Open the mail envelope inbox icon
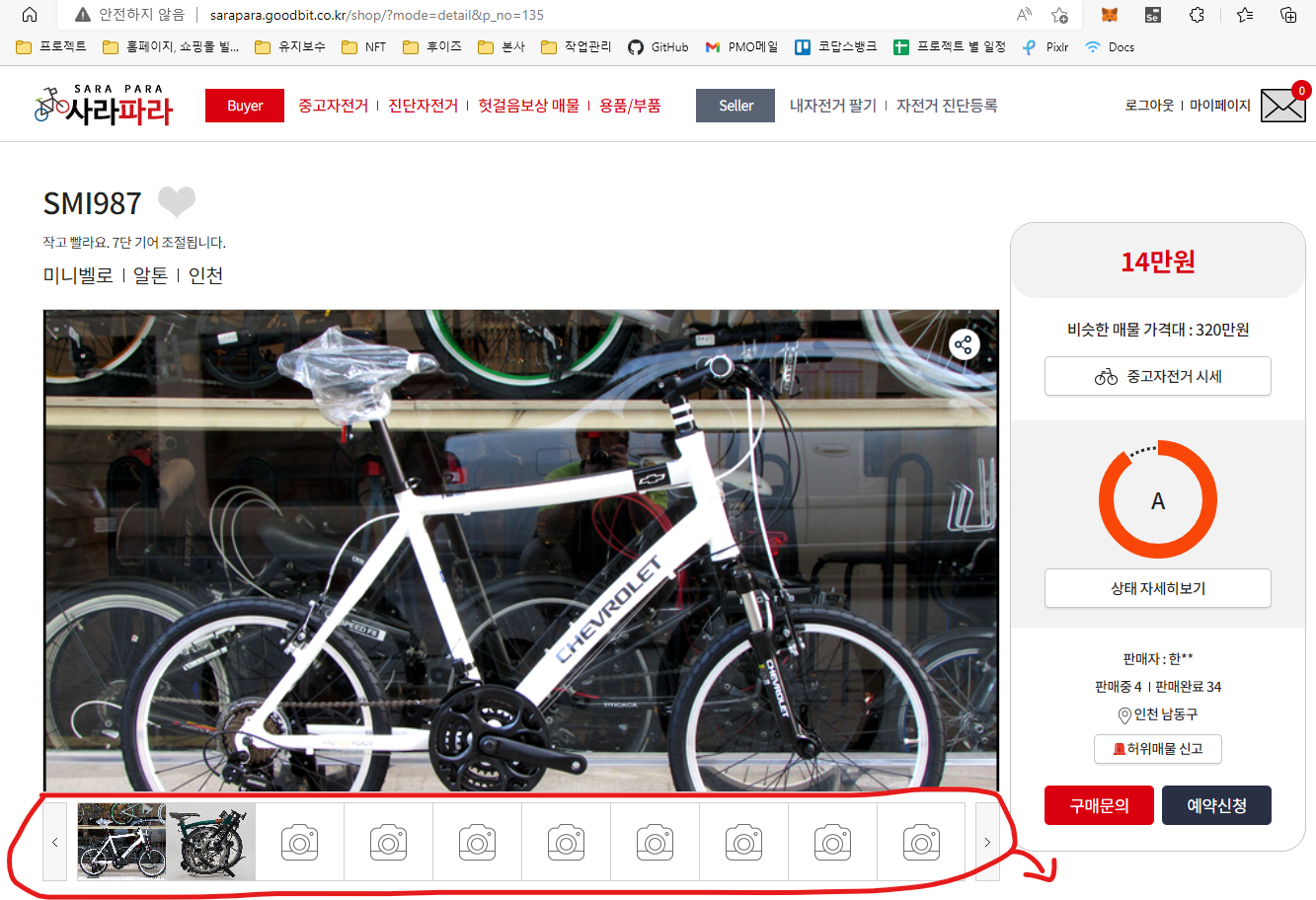The image size is (1316, 900). point(1282,106)
